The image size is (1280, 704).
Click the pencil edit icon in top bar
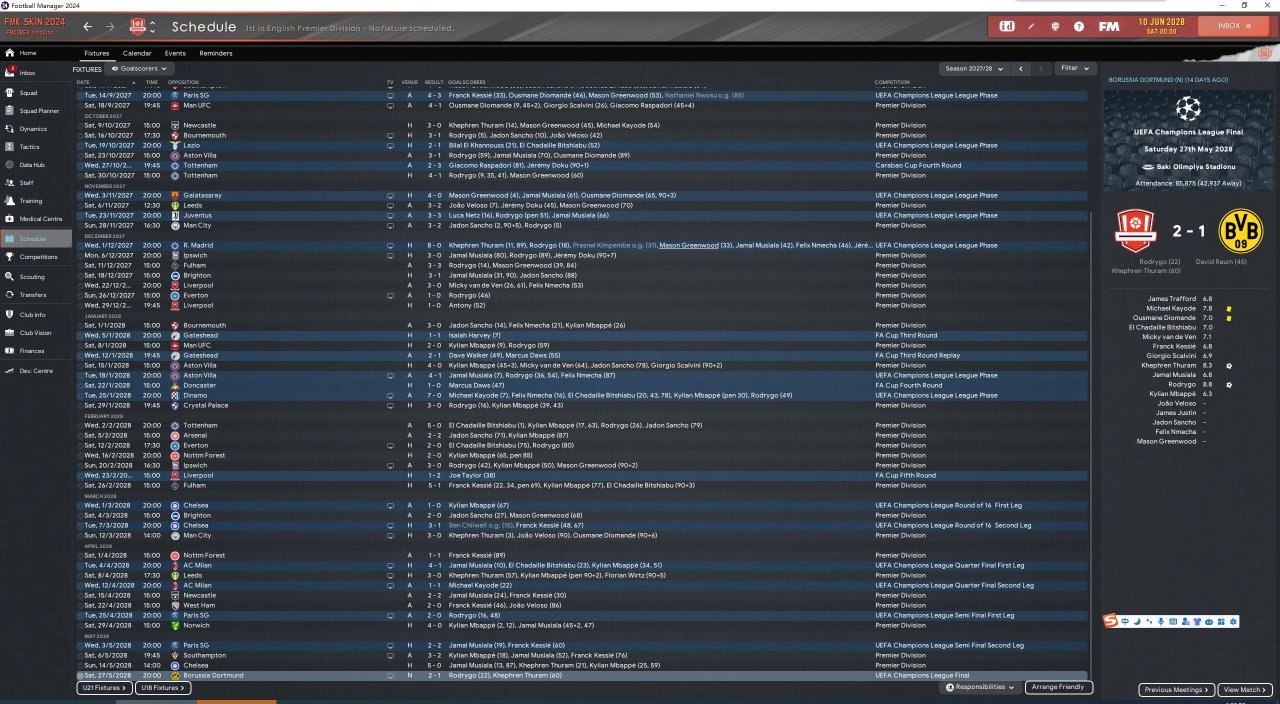coord(1031,26)
